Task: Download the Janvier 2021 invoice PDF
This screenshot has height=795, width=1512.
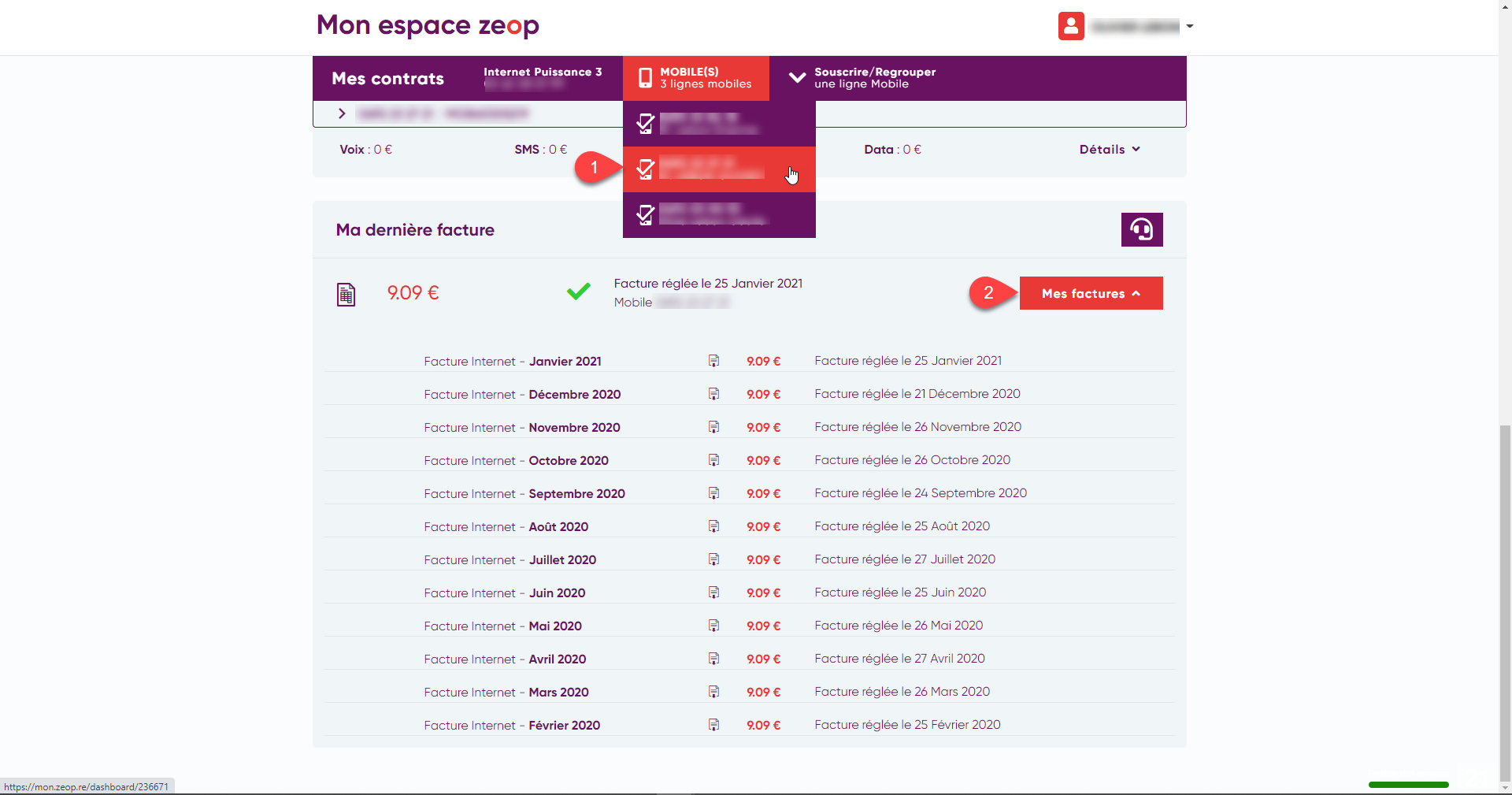Action: [713, 361]
